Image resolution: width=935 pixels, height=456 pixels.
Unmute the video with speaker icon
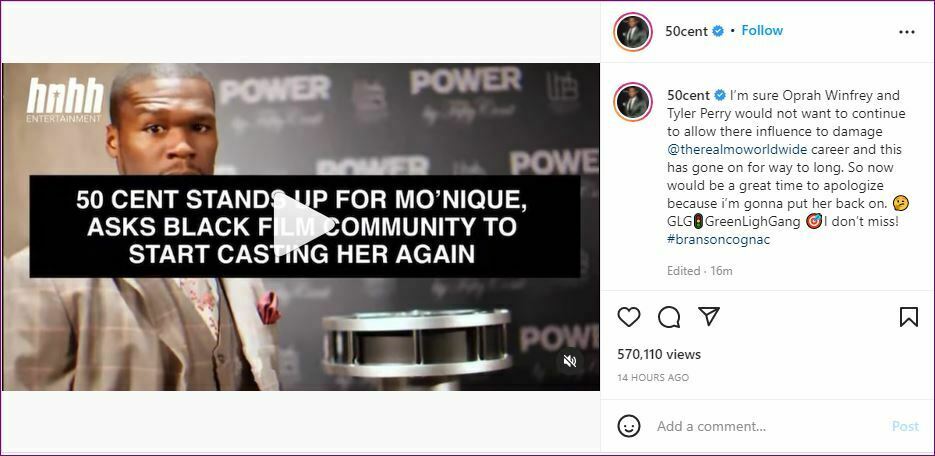pyautogui.click(x=569, y=361)
